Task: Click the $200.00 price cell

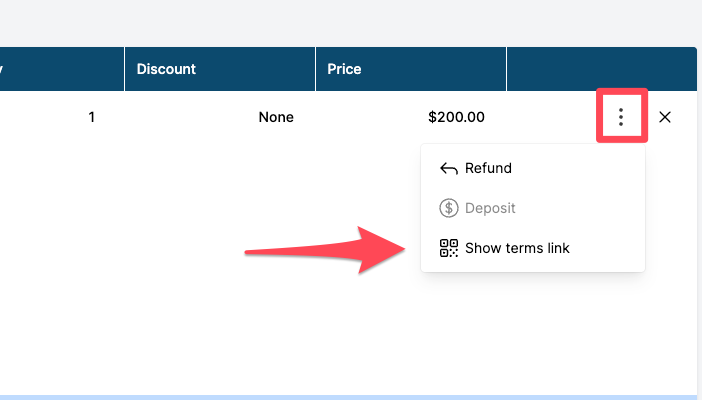Action: (456, 117)
